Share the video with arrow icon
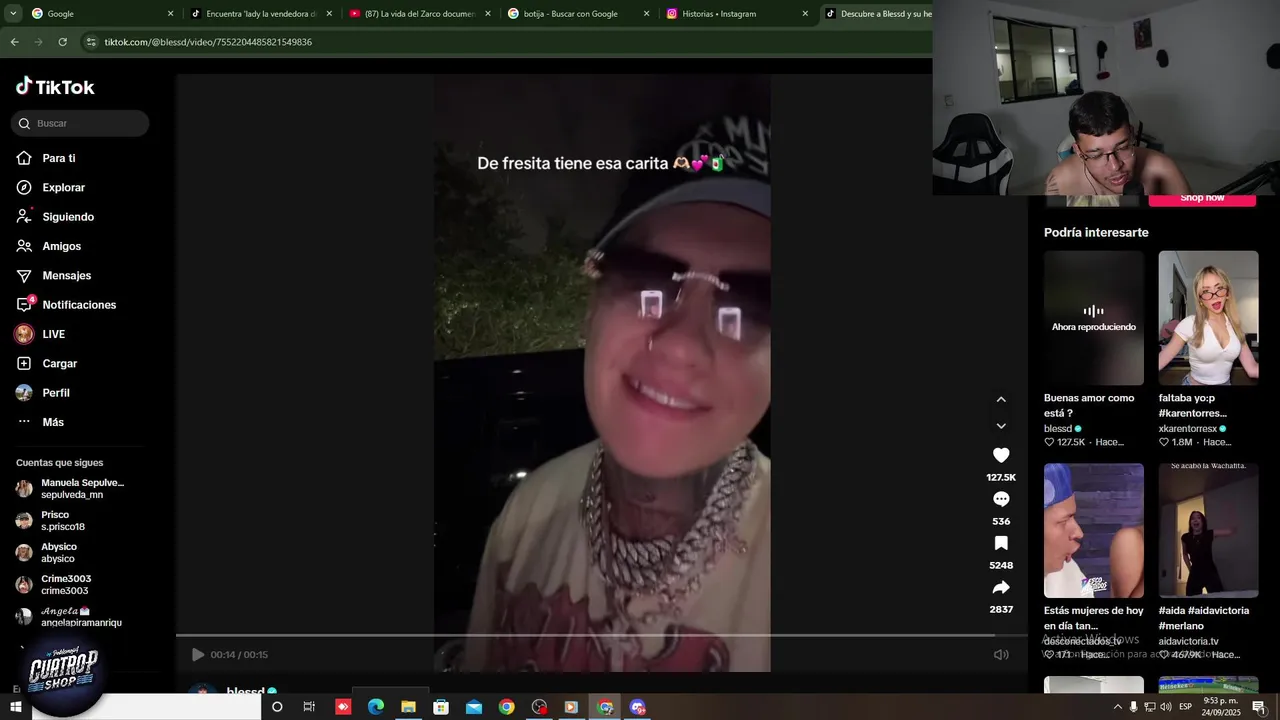1280x720 pixels. point(1001,587)
